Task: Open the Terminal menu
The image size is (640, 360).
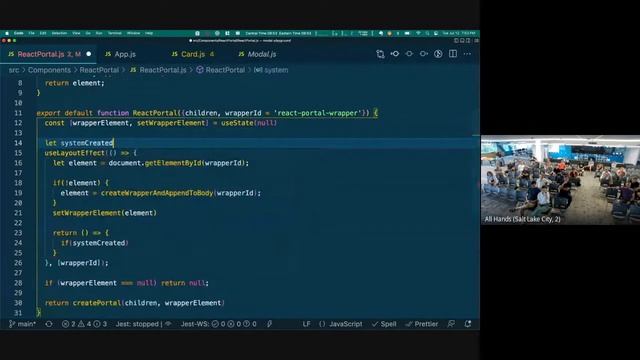Action: pyautogui.click(x=115, y=33)
